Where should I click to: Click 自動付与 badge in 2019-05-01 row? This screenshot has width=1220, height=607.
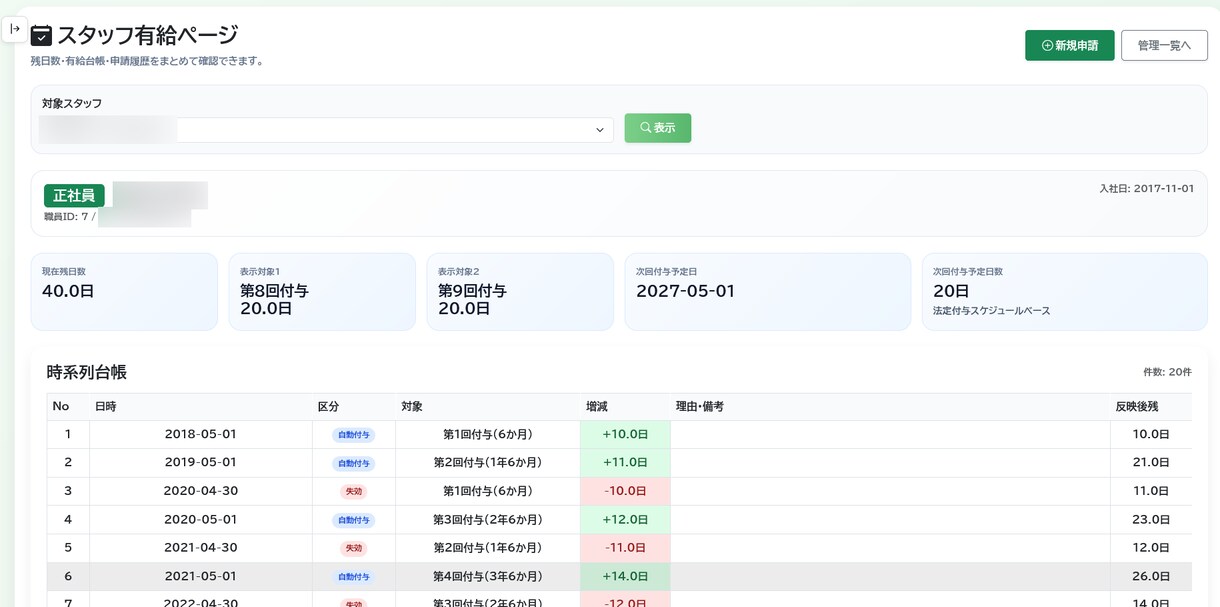pos(354,463)
